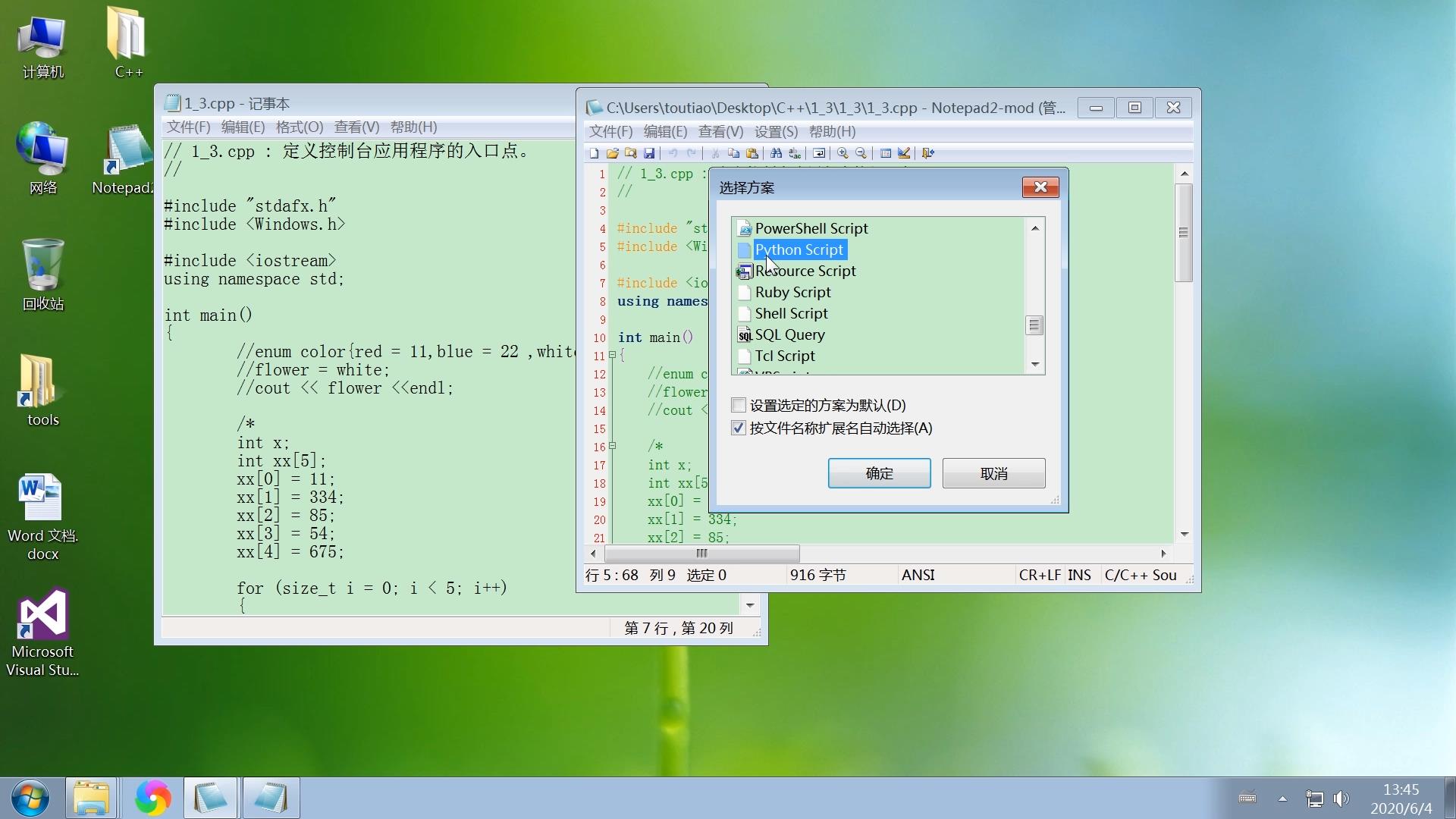This screenshot has height=819, width=1456.
Task: Open the 设置(S) menu in Notepad2
Action: click(x=775, y=131)
